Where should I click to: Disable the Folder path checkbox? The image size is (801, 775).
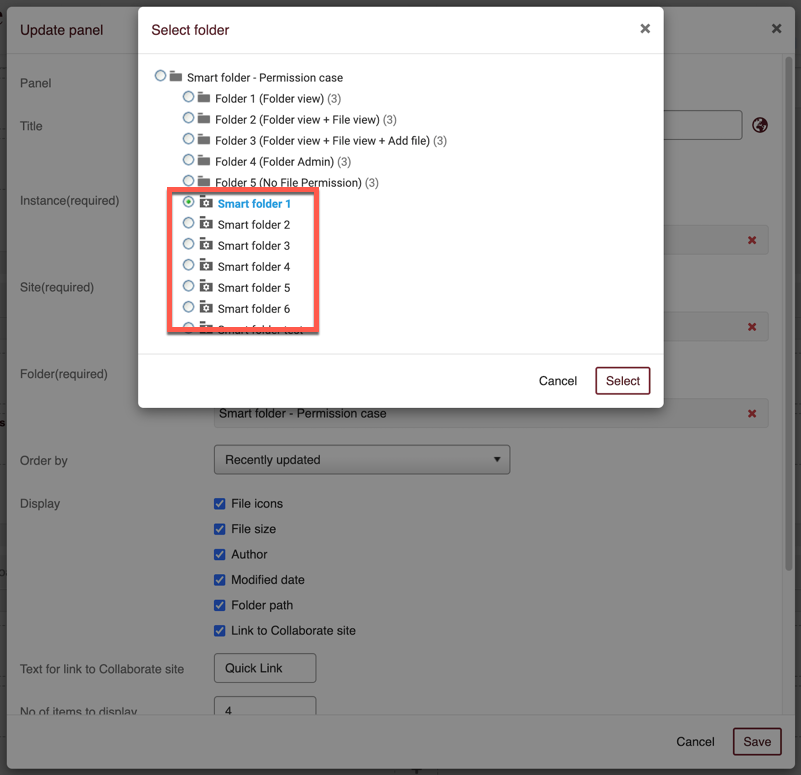click(220, 605)
